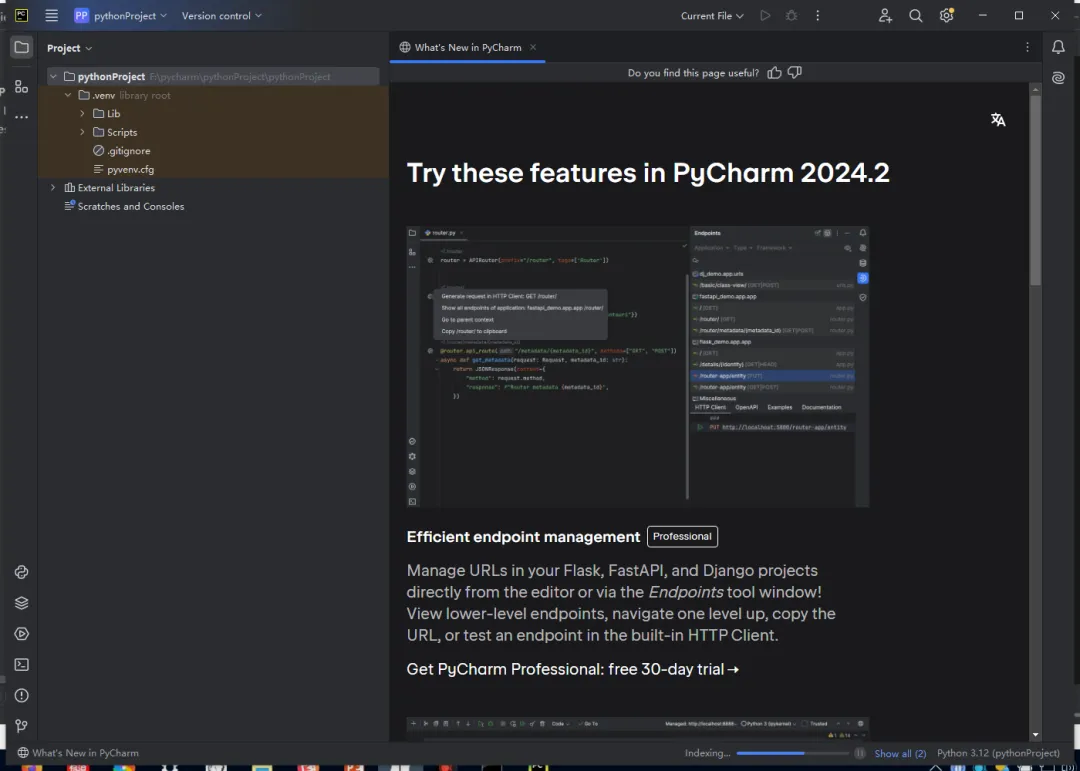This screenshot has width=1080, height=771.
Task: Expand the Lib folder
Action: [x=82, y=114]
